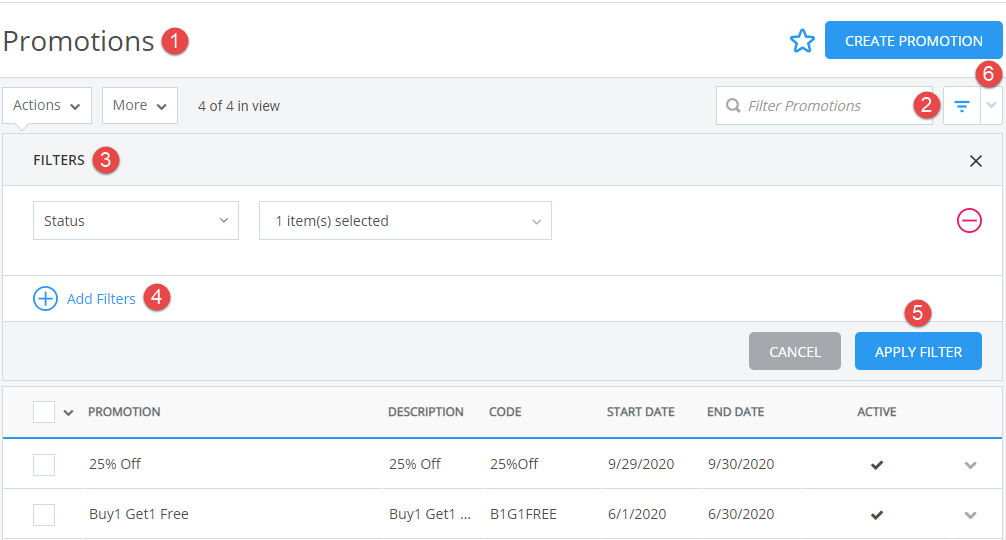The height and width of the screenshot is (540, 1006).
Task: Open the Buy1 Get1 Free promotion name
Action: pos(139,514)
